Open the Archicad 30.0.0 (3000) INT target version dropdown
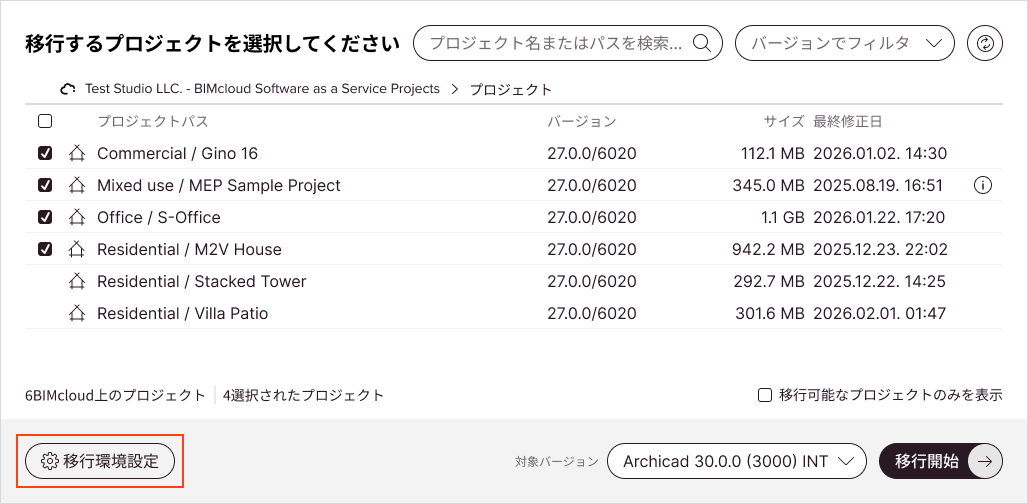This screenshot has width=1028, height=504. point(737,461)
